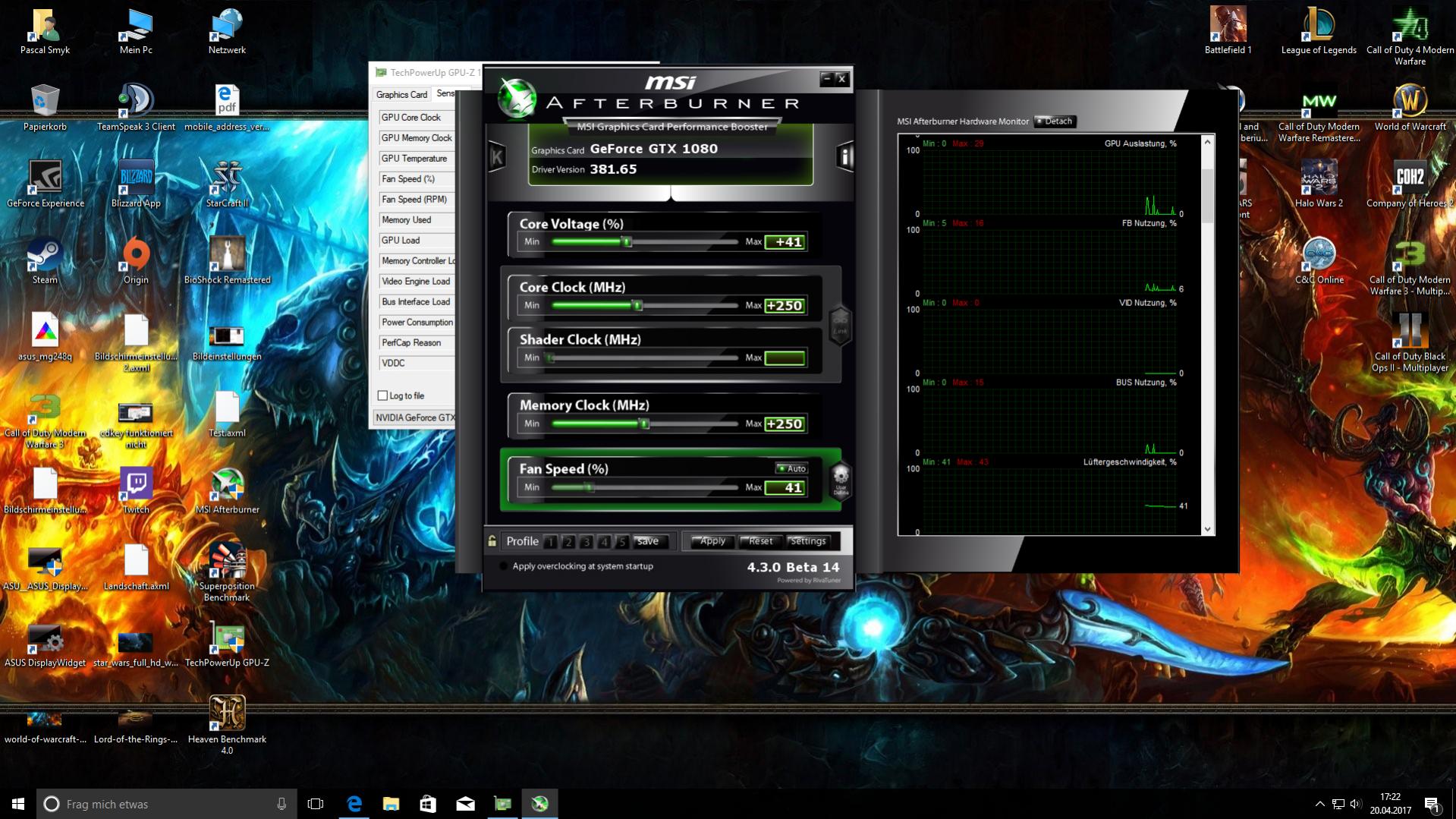Select the GPU Core Clock sensor row in GPU-Z

tap(417, 118)
